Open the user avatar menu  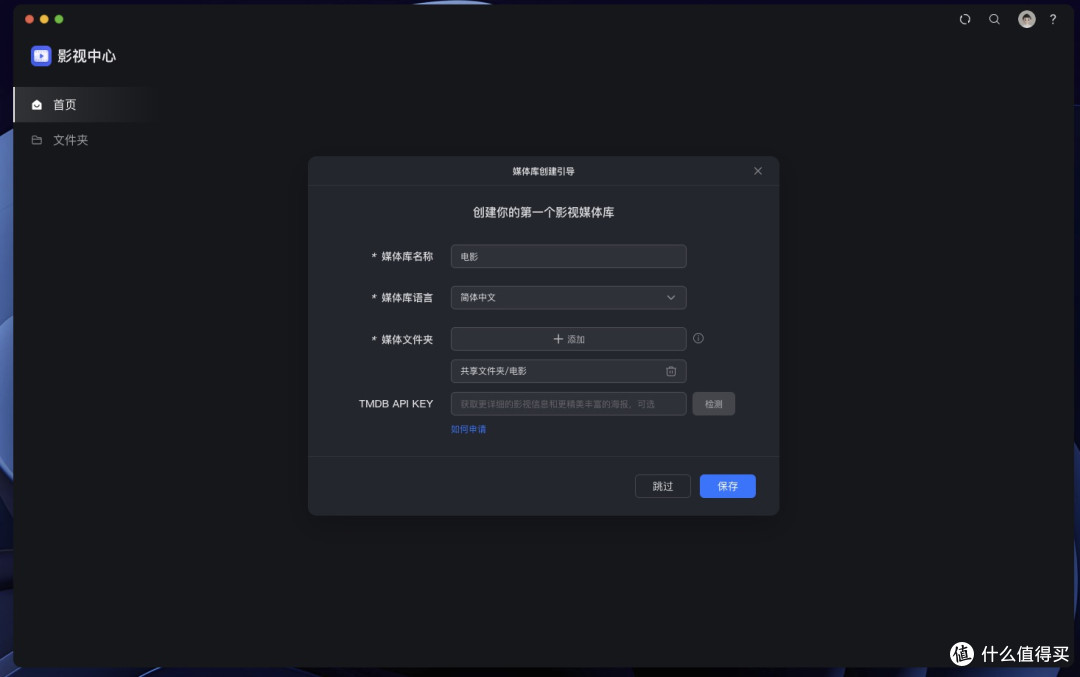point(1027,19)
